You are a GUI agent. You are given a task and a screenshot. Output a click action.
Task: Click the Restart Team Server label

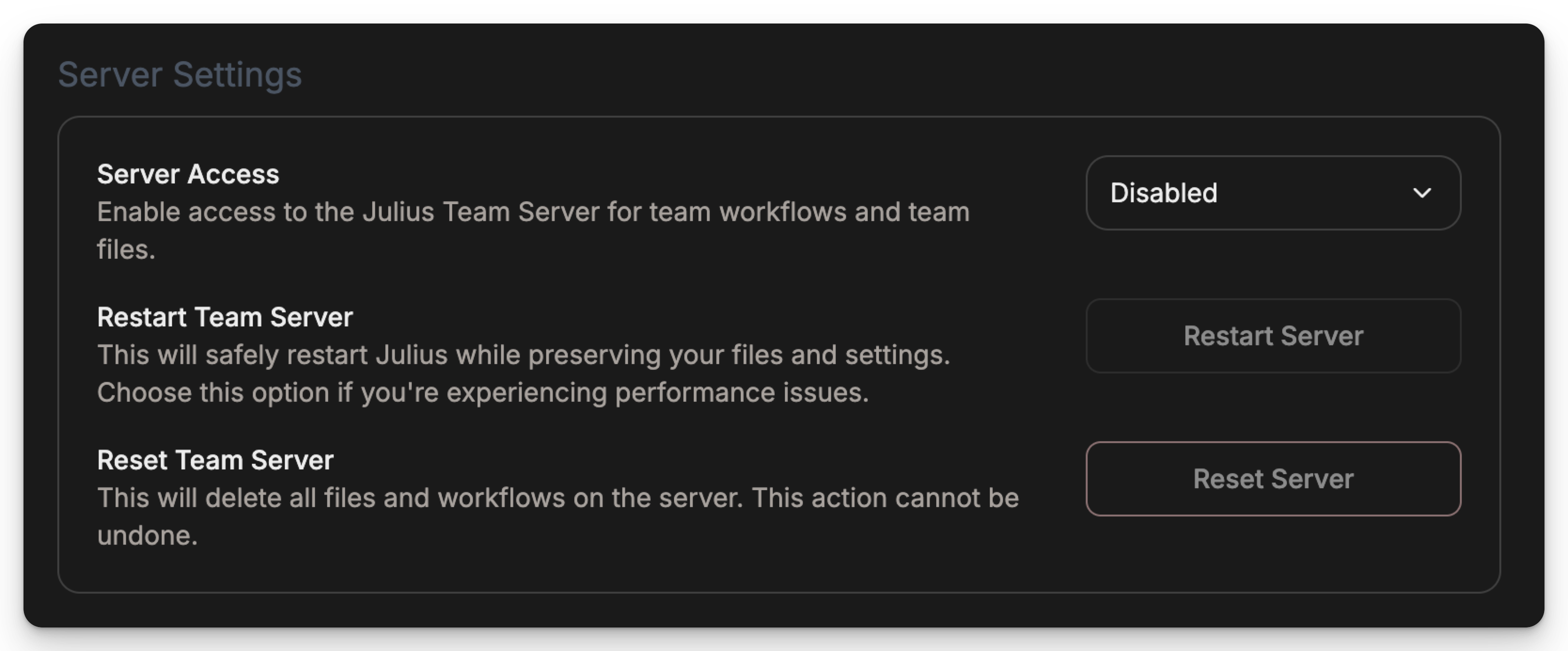(225, 317)
